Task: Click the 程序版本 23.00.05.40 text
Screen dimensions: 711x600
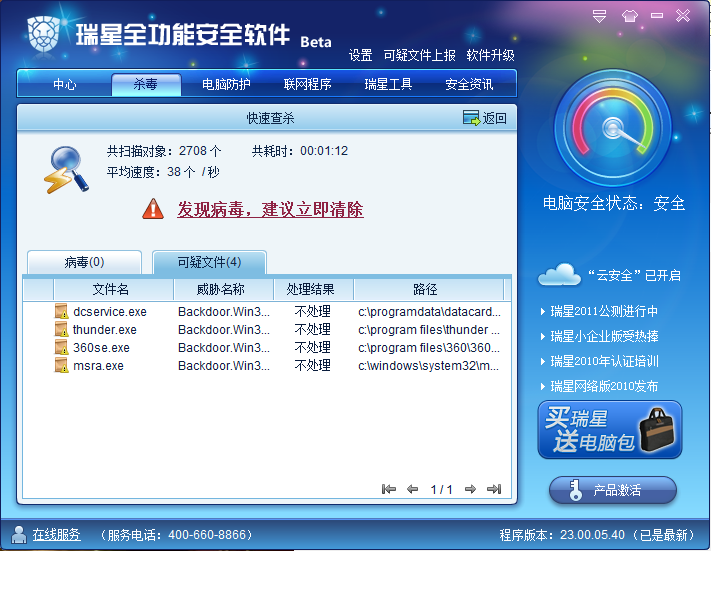Action: coord(597,535)
